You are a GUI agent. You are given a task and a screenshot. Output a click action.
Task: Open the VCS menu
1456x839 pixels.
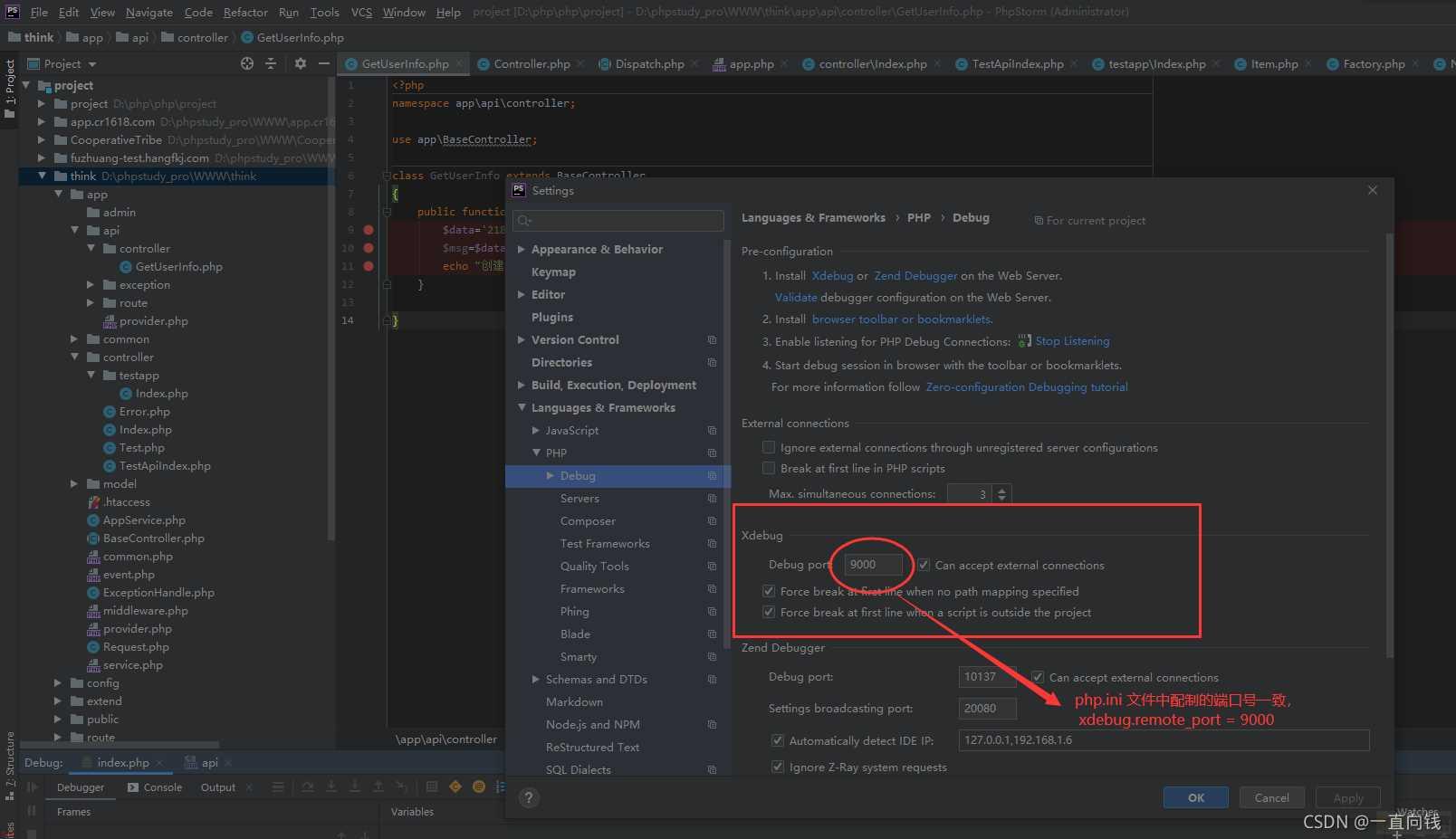361,12
